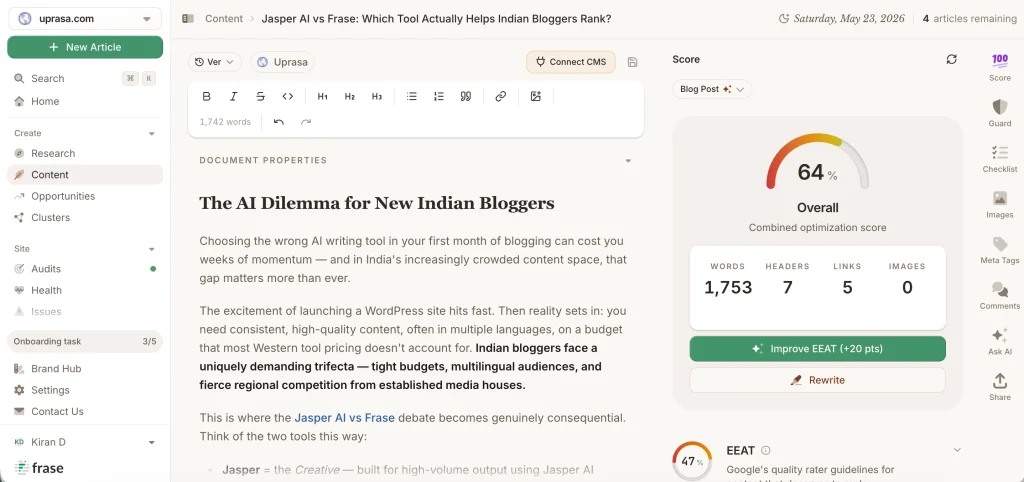Click the frase logo

pyautogui.click(x=39, y=468)
